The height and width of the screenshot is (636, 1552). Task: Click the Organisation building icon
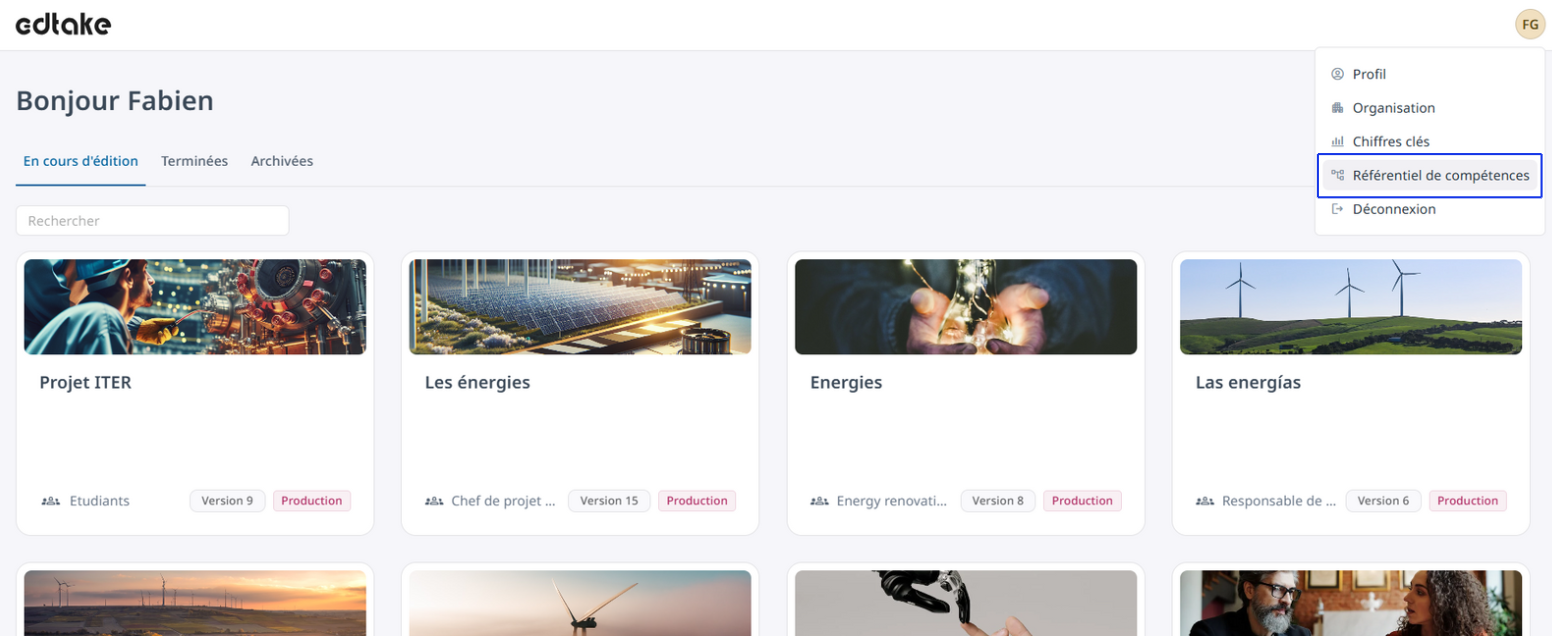click(1337, 108)
